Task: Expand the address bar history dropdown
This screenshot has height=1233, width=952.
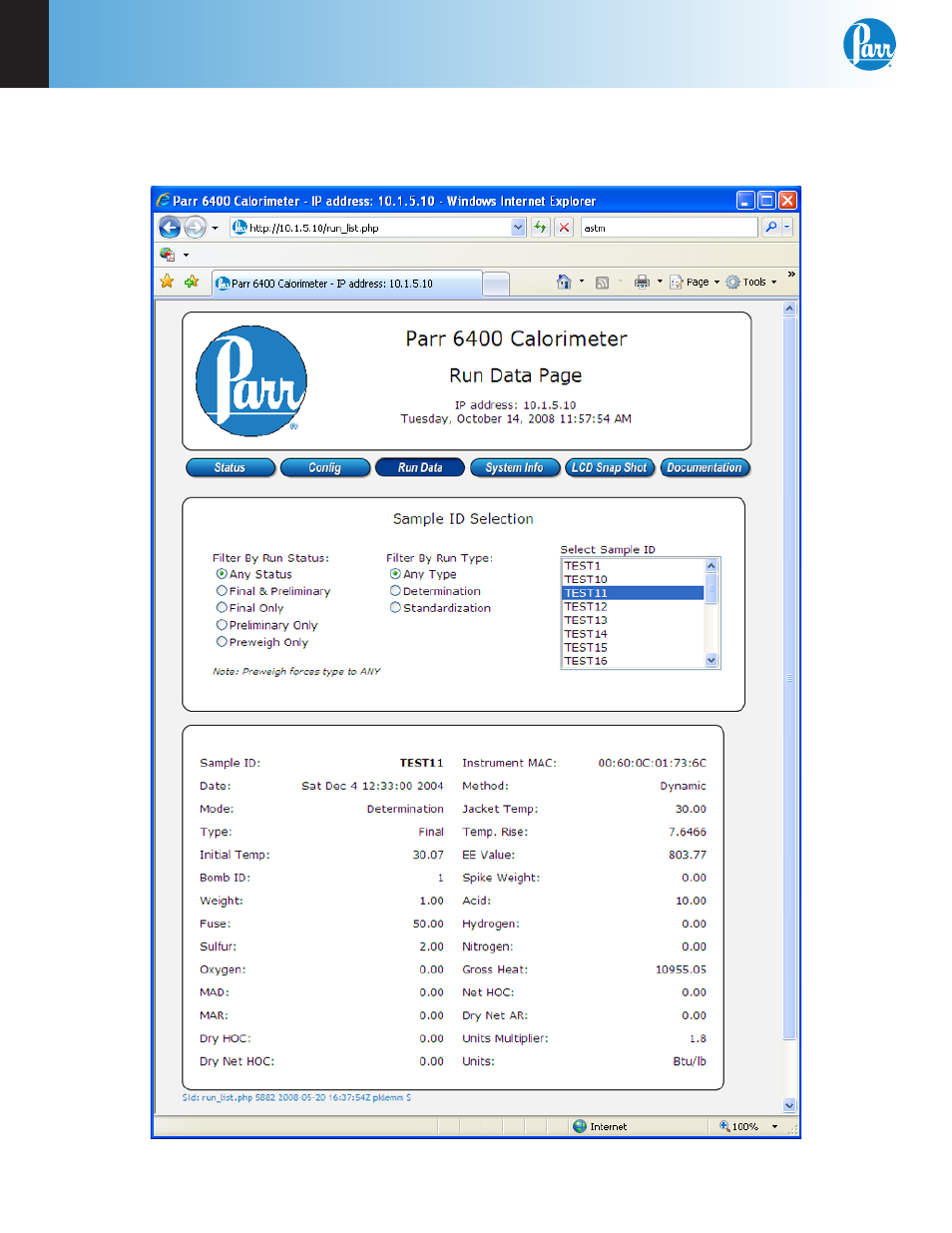Action: pos(518,228)
